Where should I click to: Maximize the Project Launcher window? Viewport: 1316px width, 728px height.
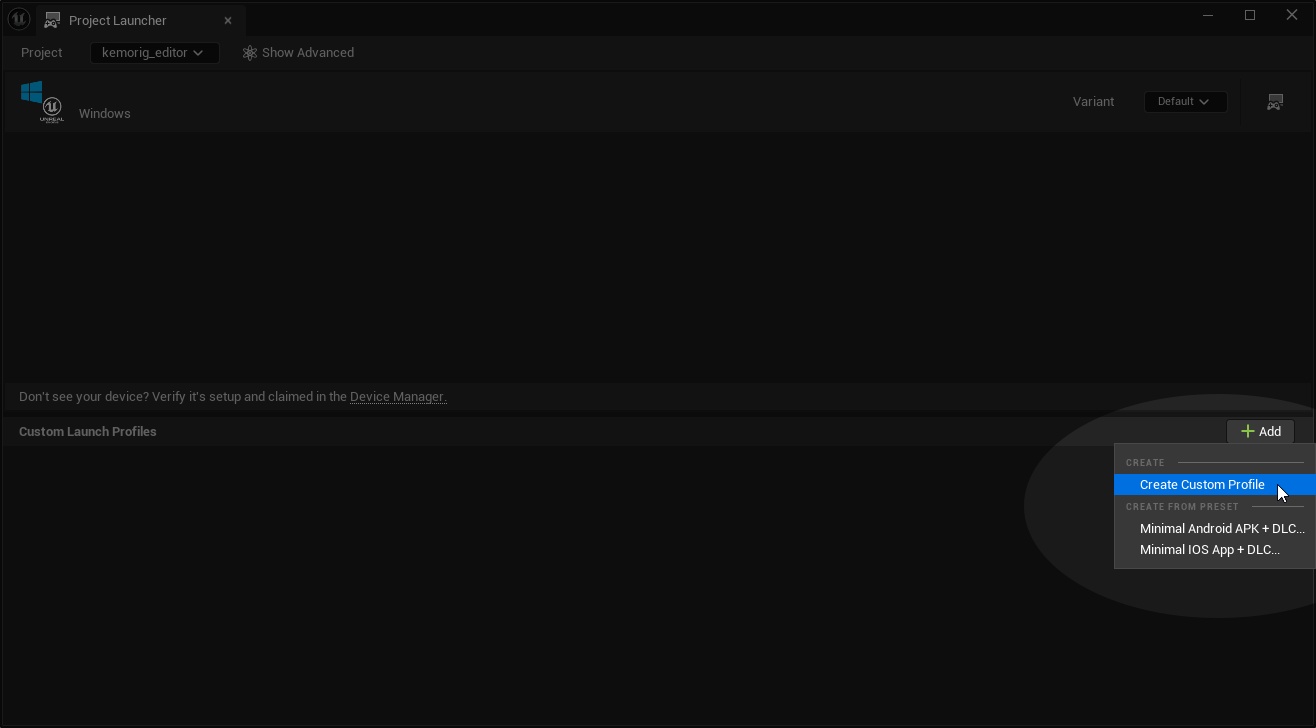pos(1250,15)
